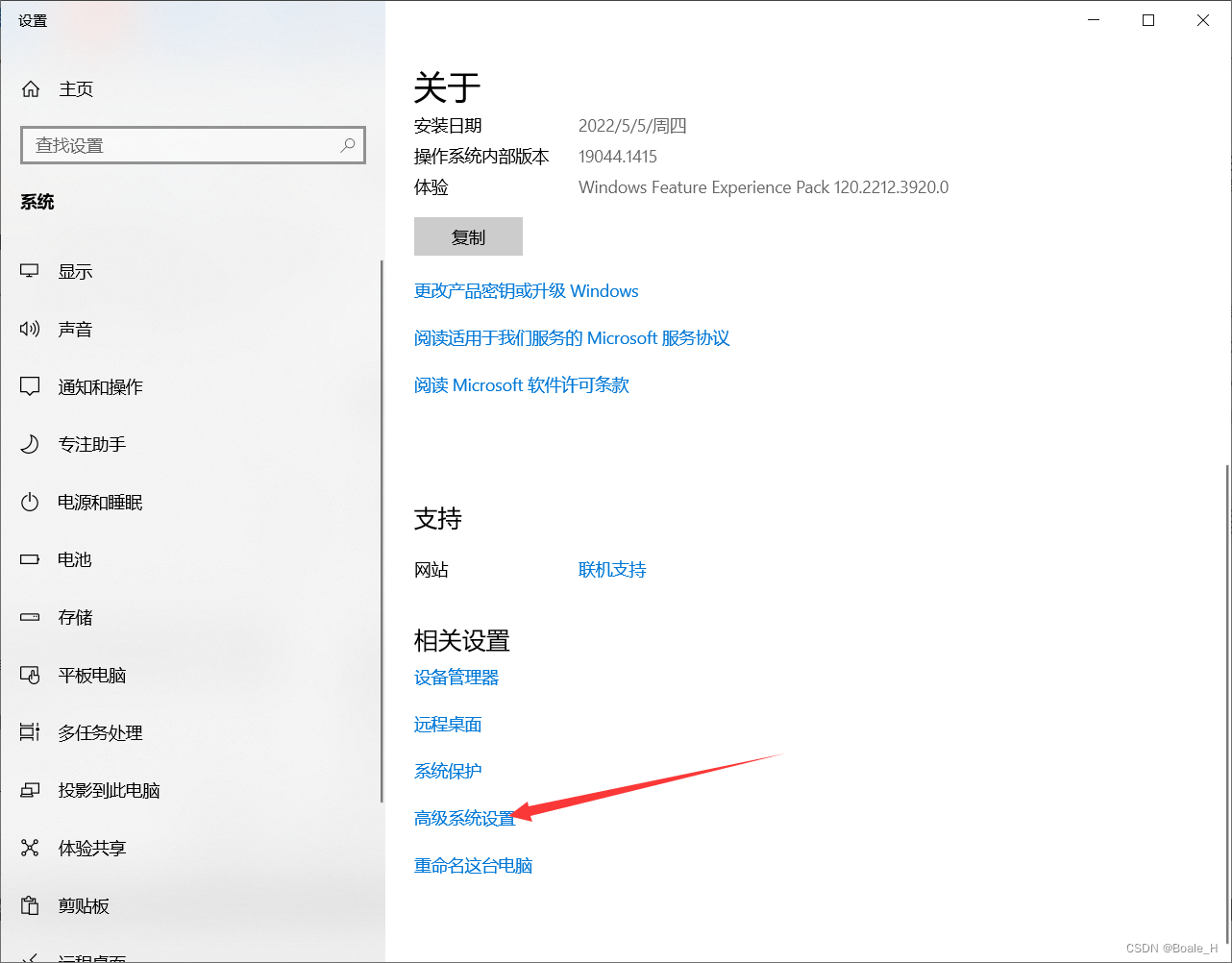Screen dimensions: 1232x963
Task: Click the Windows Feature Experience Pack value
Action: pos(763,187)
